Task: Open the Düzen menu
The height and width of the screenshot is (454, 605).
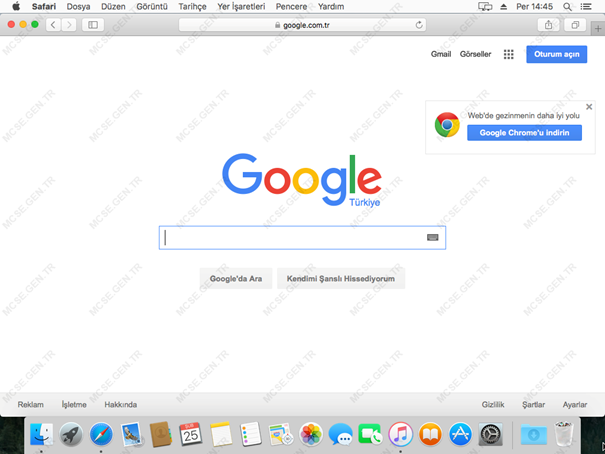Action: point(113,7)
